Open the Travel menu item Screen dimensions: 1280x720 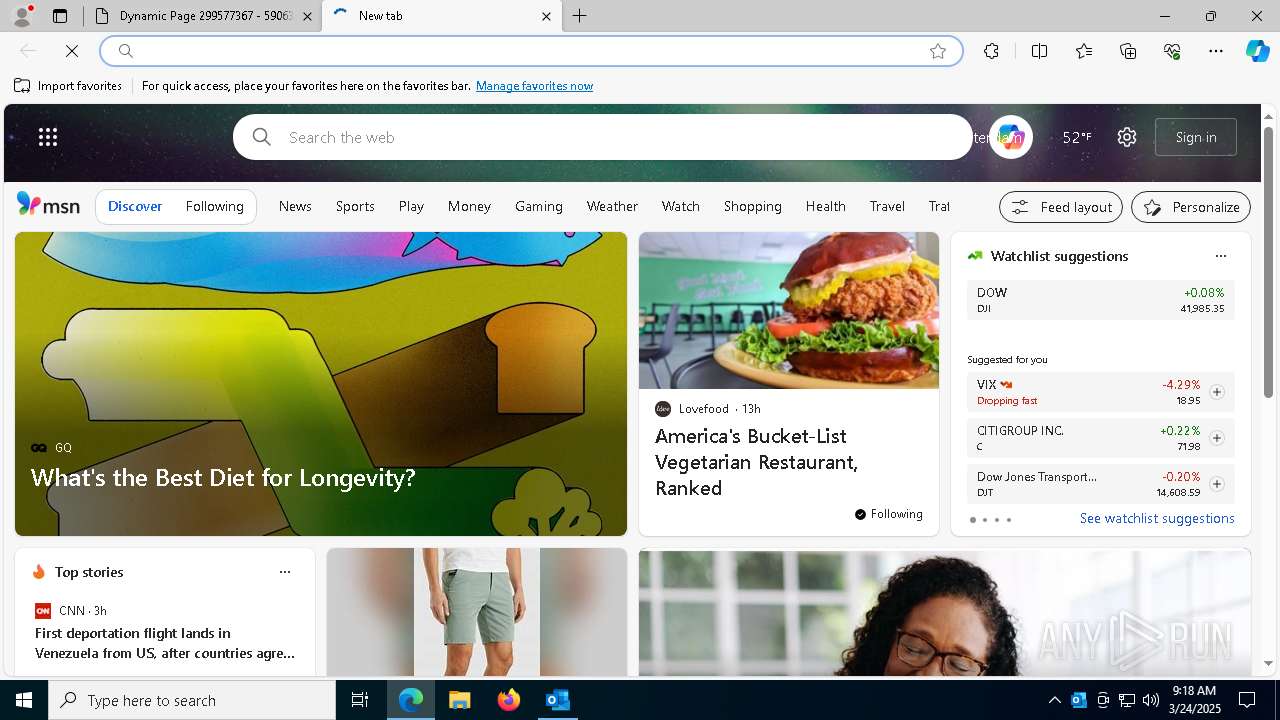click(887, 206)
